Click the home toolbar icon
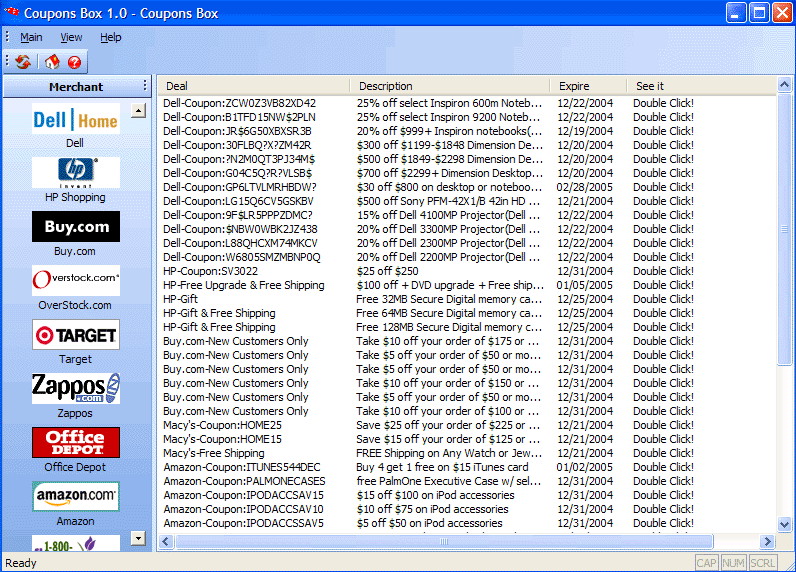This screenshot has width=796, height=572. pos(51,62)
